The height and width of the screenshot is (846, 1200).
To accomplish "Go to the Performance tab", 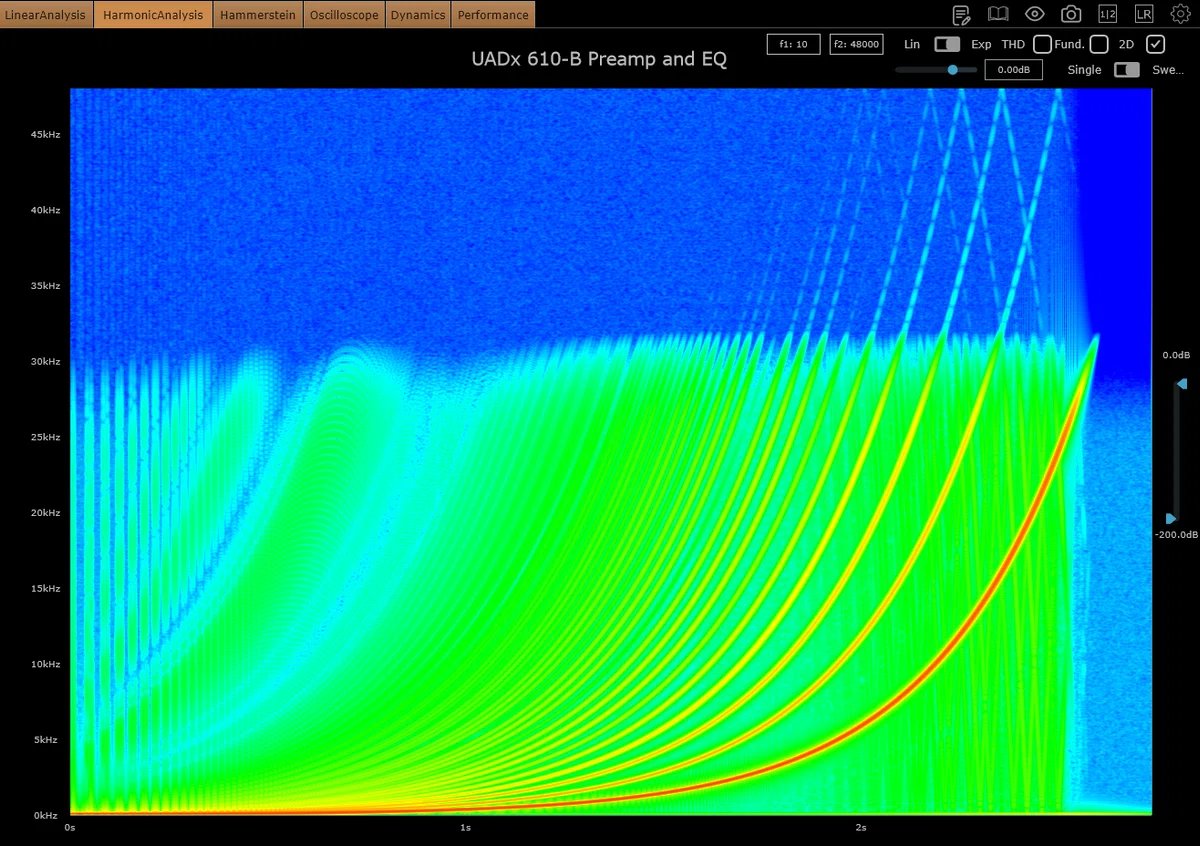I will pos(493,15).
